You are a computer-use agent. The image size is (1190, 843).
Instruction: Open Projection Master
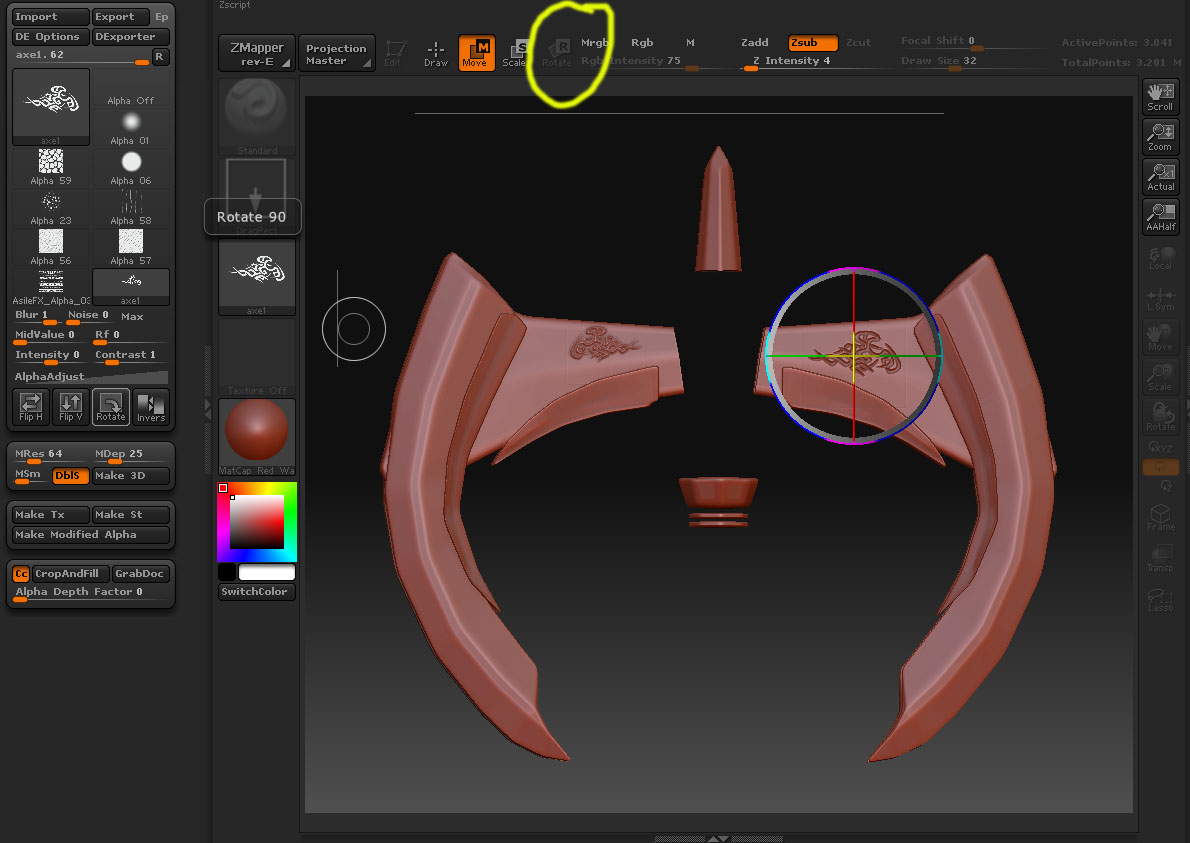pos(336,53)
